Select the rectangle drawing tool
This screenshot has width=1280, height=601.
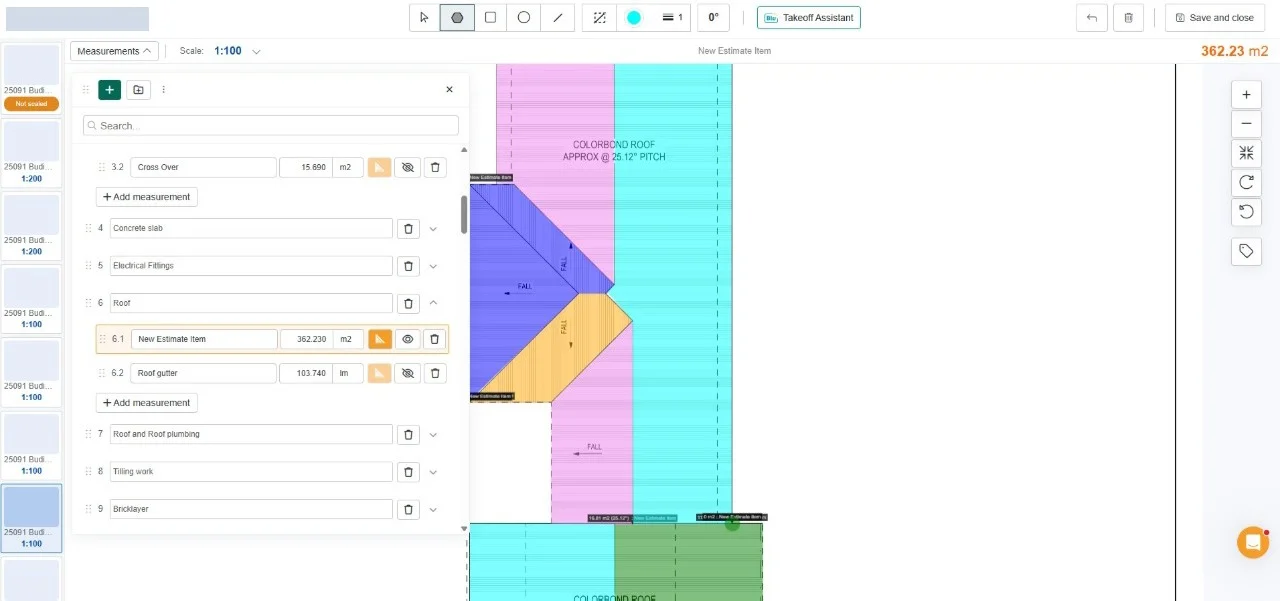coord(490,17)
